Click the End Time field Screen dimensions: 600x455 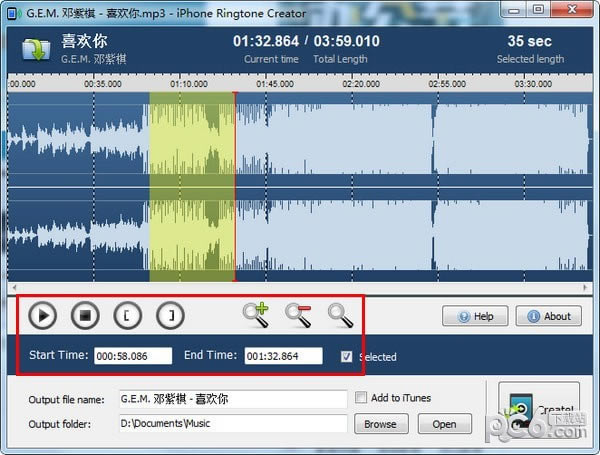283,355
